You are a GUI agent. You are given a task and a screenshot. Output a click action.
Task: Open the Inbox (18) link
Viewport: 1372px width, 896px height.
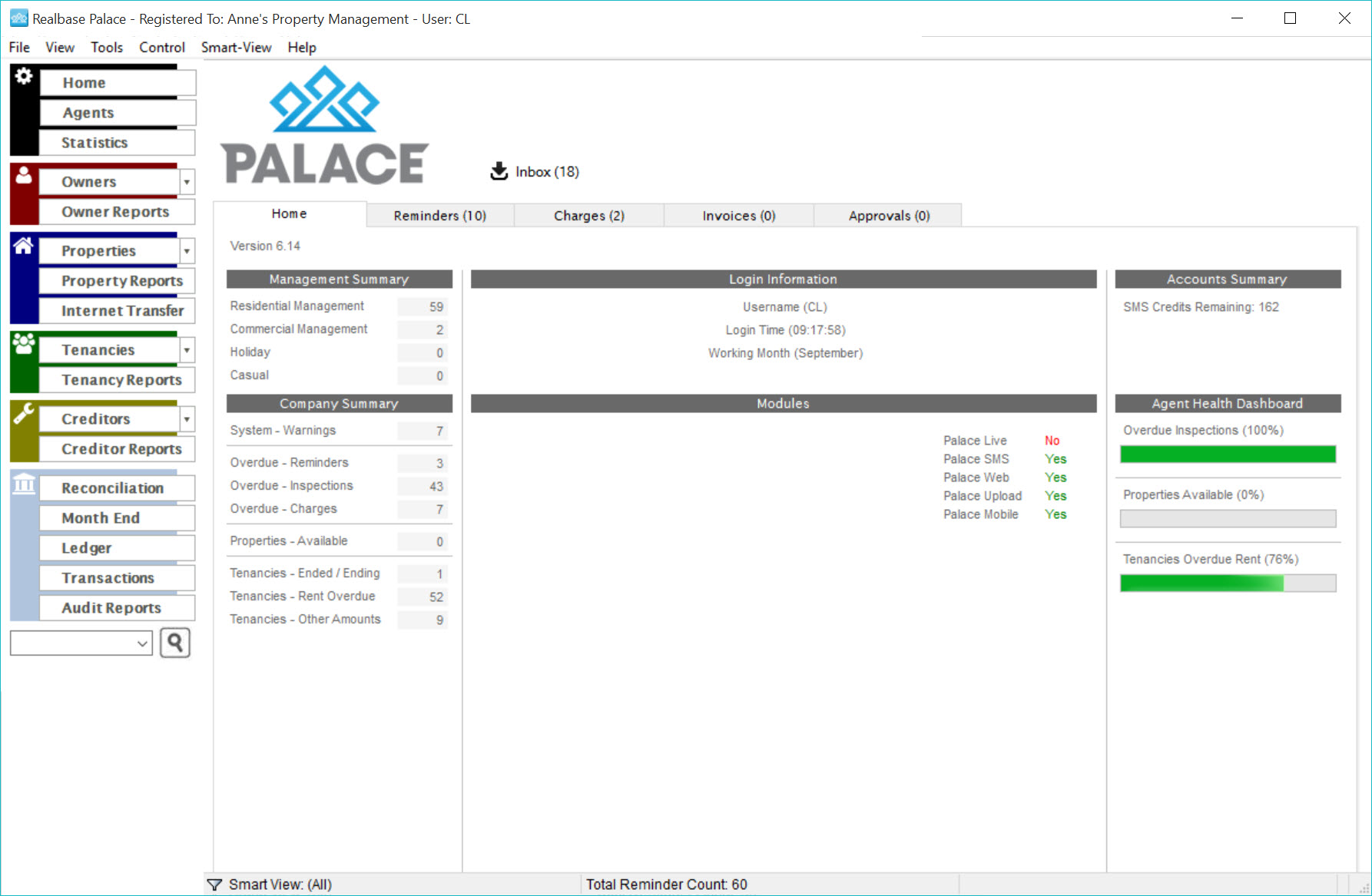[x=547, y=172]
